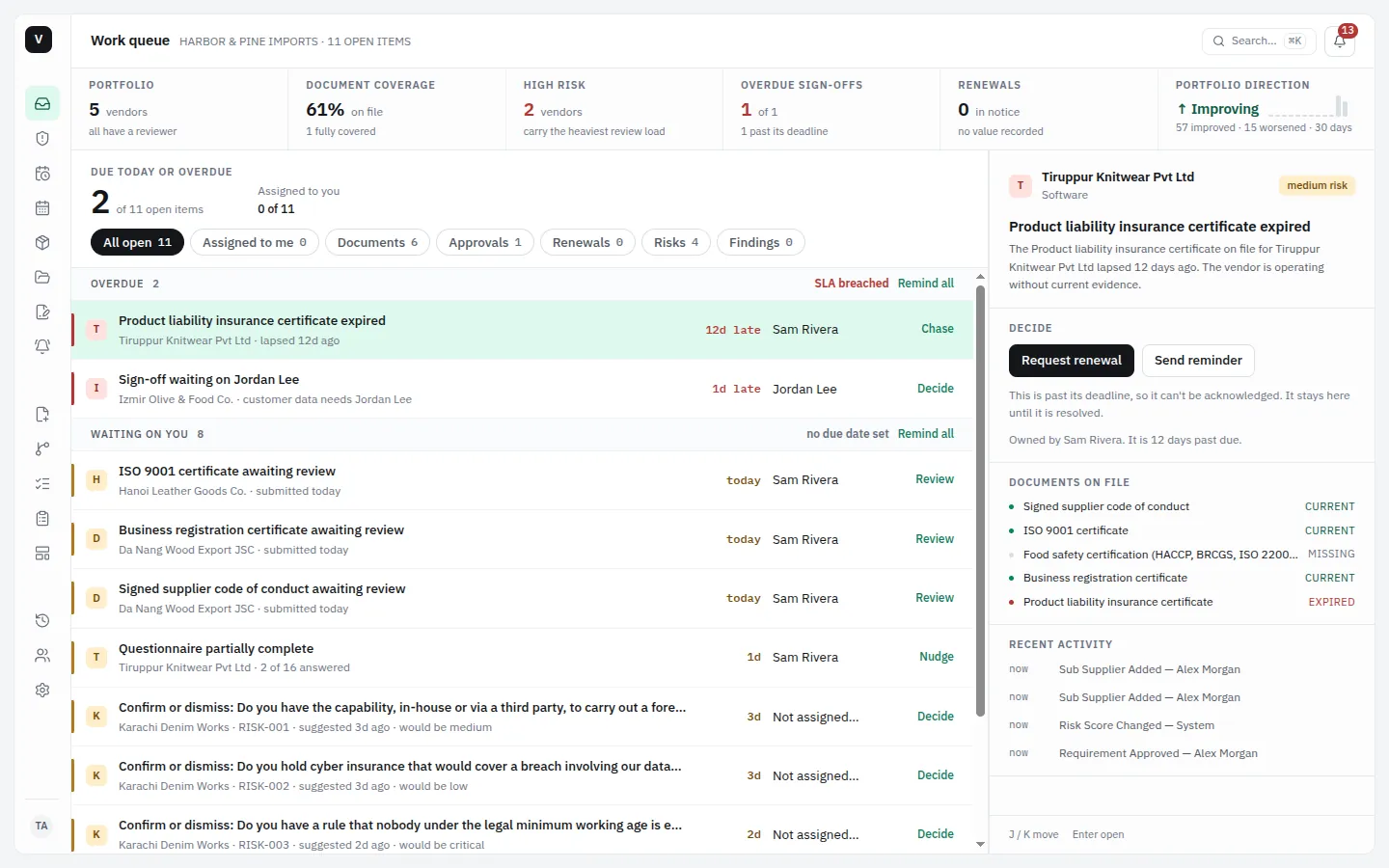Open the ringing bell sidebar icon

tap(42, 346)
